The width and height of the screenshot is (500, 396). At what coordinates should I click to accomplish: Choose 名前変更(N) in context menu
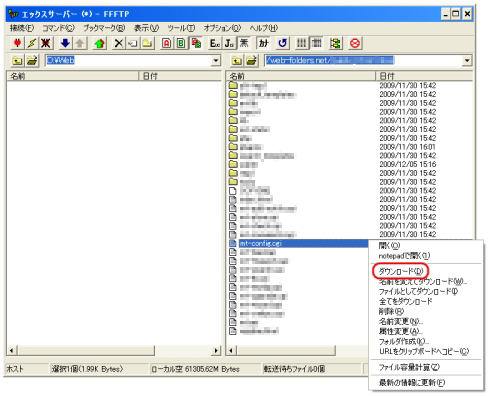pyautogui.click(x=426, y=321)
